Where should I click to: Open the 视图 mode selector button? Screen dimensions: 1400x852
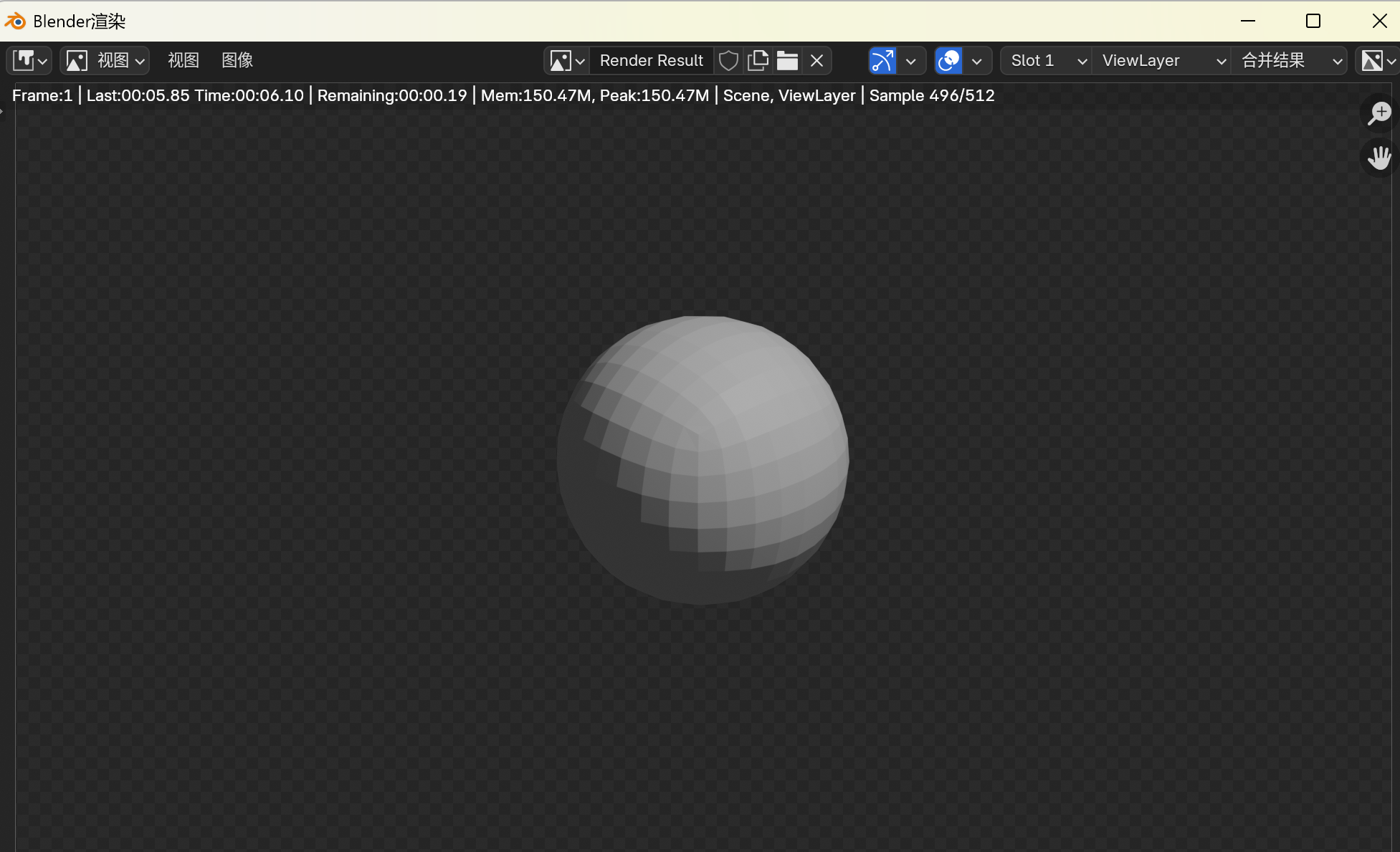pyautogui.click(x=105, y=61)
